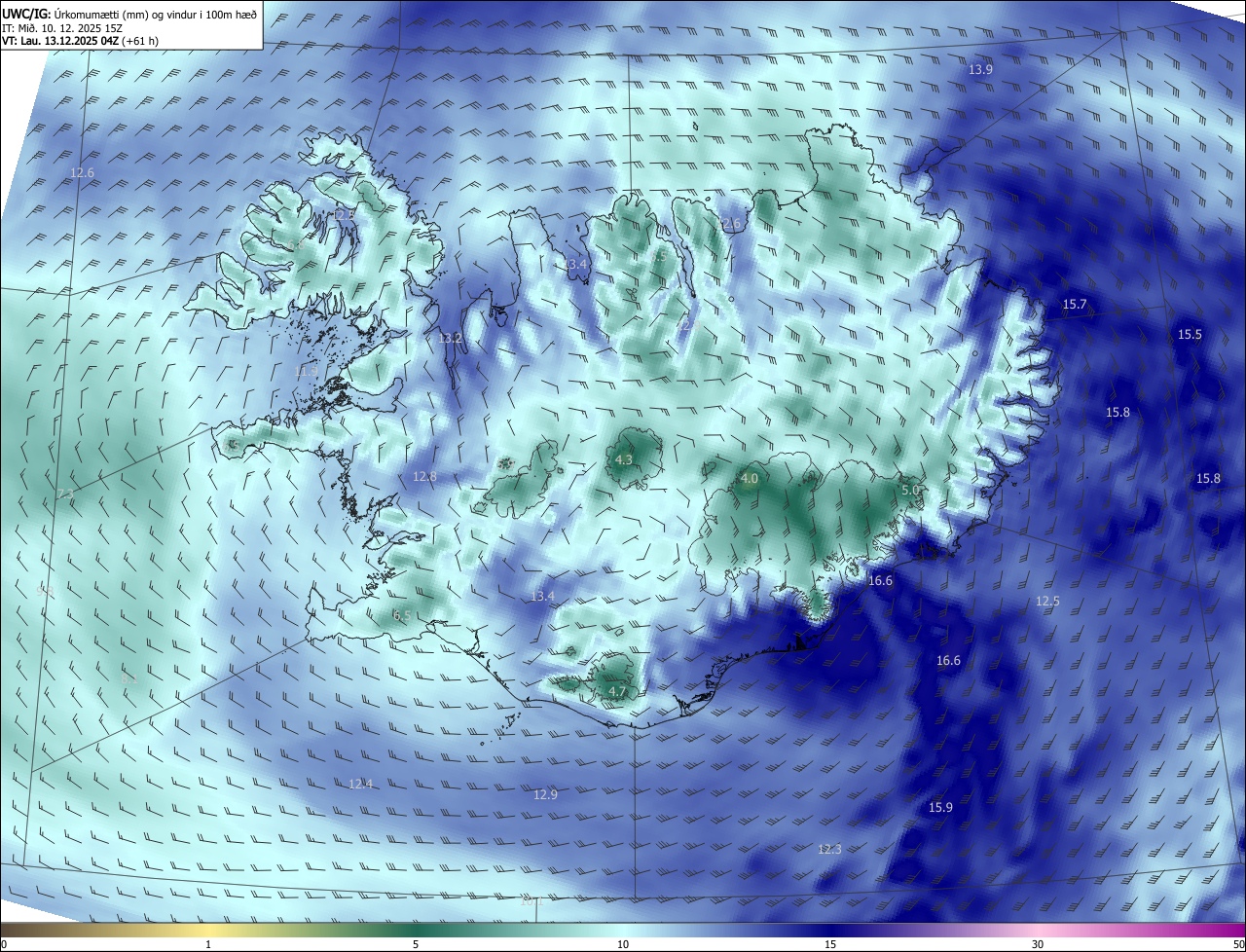Click the 15.9 value label
Screen dimensions: 1246x952
pyautogui.click(x=940, y=808)
